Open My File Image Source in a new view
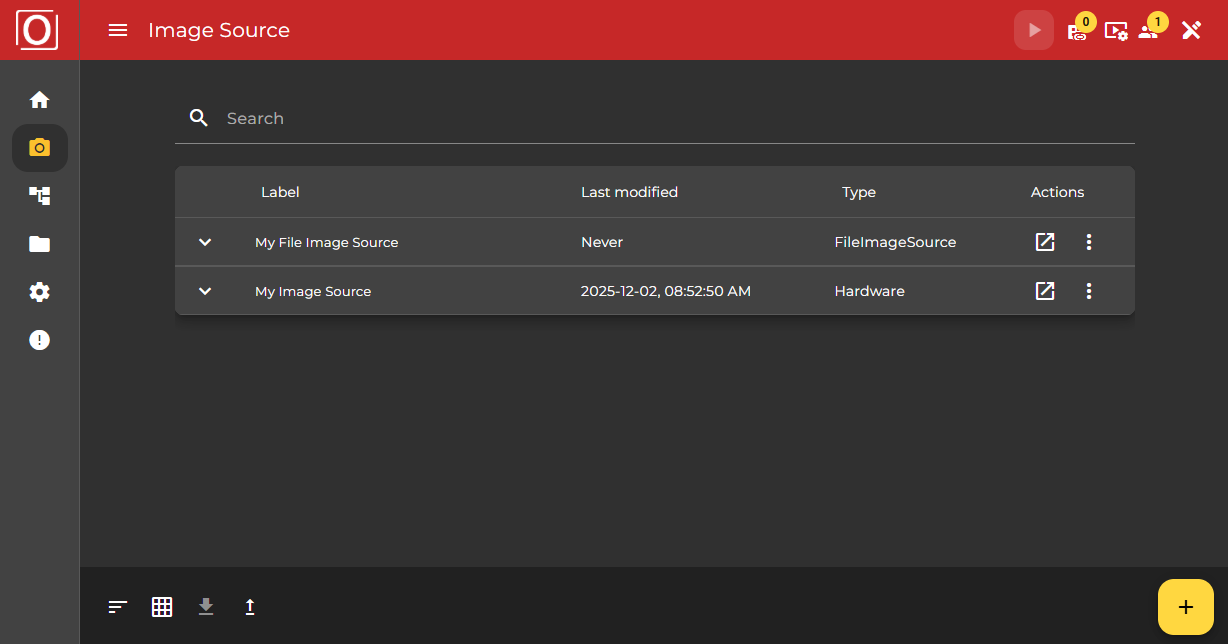This screenshot has width=1228, height=644. (x=1044, y=242)
